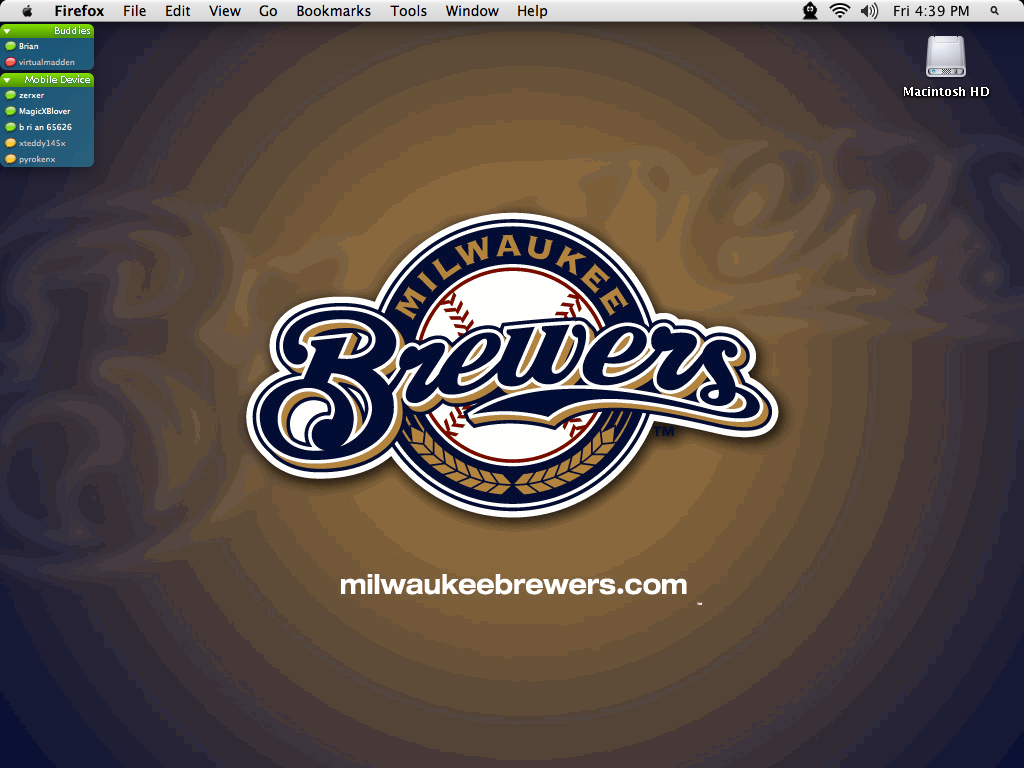The image size is (1024, 768).
Task: Collapse the Buddies group triangle
Action: (x=7, y=31)
